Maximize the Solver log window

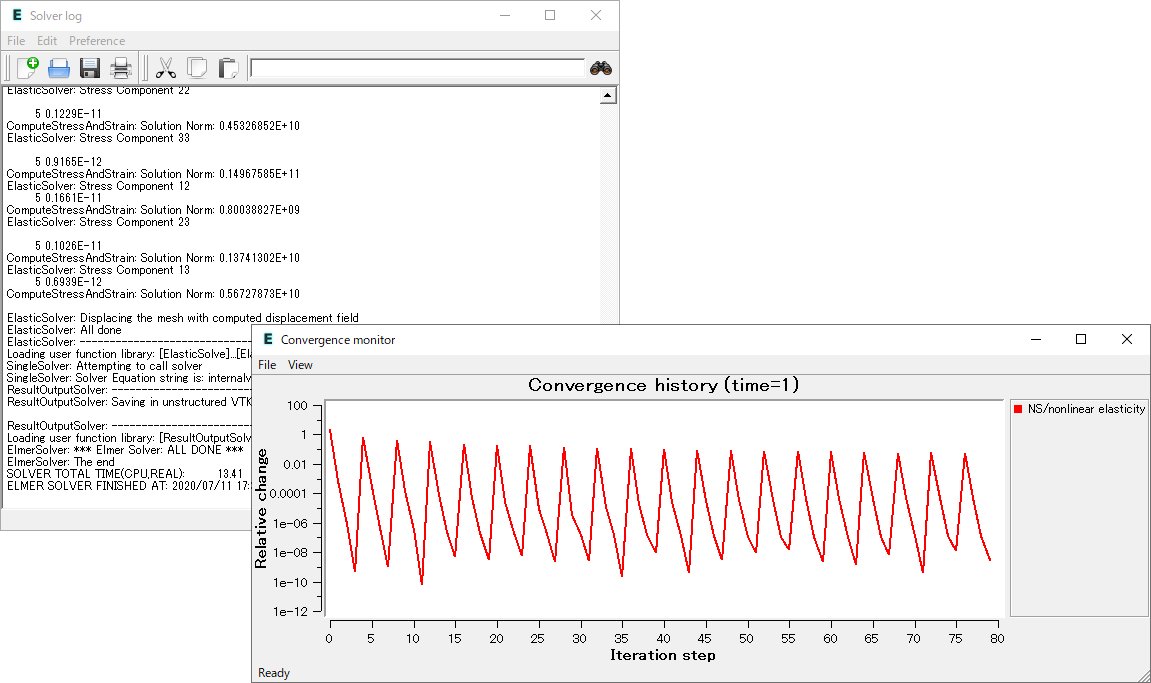pos(550,15)
